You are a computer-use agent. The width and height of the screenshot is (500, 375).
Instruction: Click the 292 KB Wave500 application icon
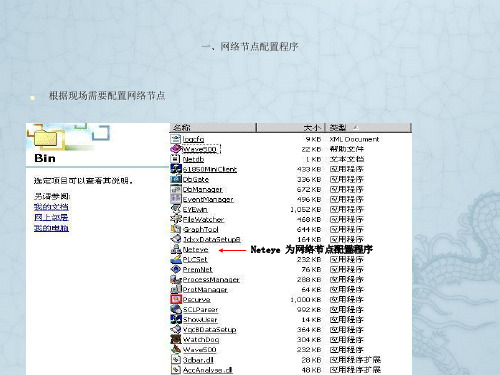coord(176,349)
